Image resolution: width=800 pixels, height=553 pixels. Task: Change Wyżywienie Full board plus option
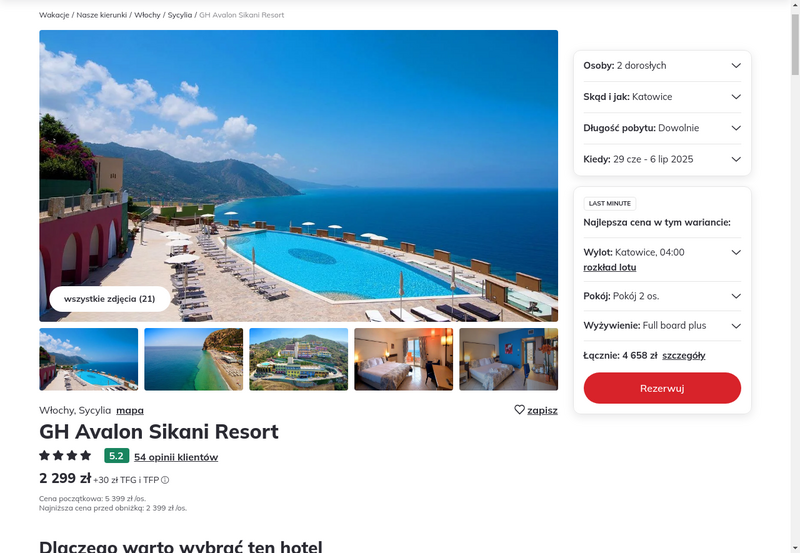click(x=662, y=326)
